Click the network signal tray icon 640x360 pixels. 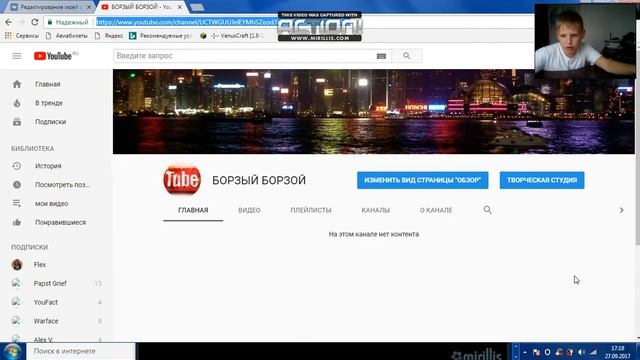[593, 352]
